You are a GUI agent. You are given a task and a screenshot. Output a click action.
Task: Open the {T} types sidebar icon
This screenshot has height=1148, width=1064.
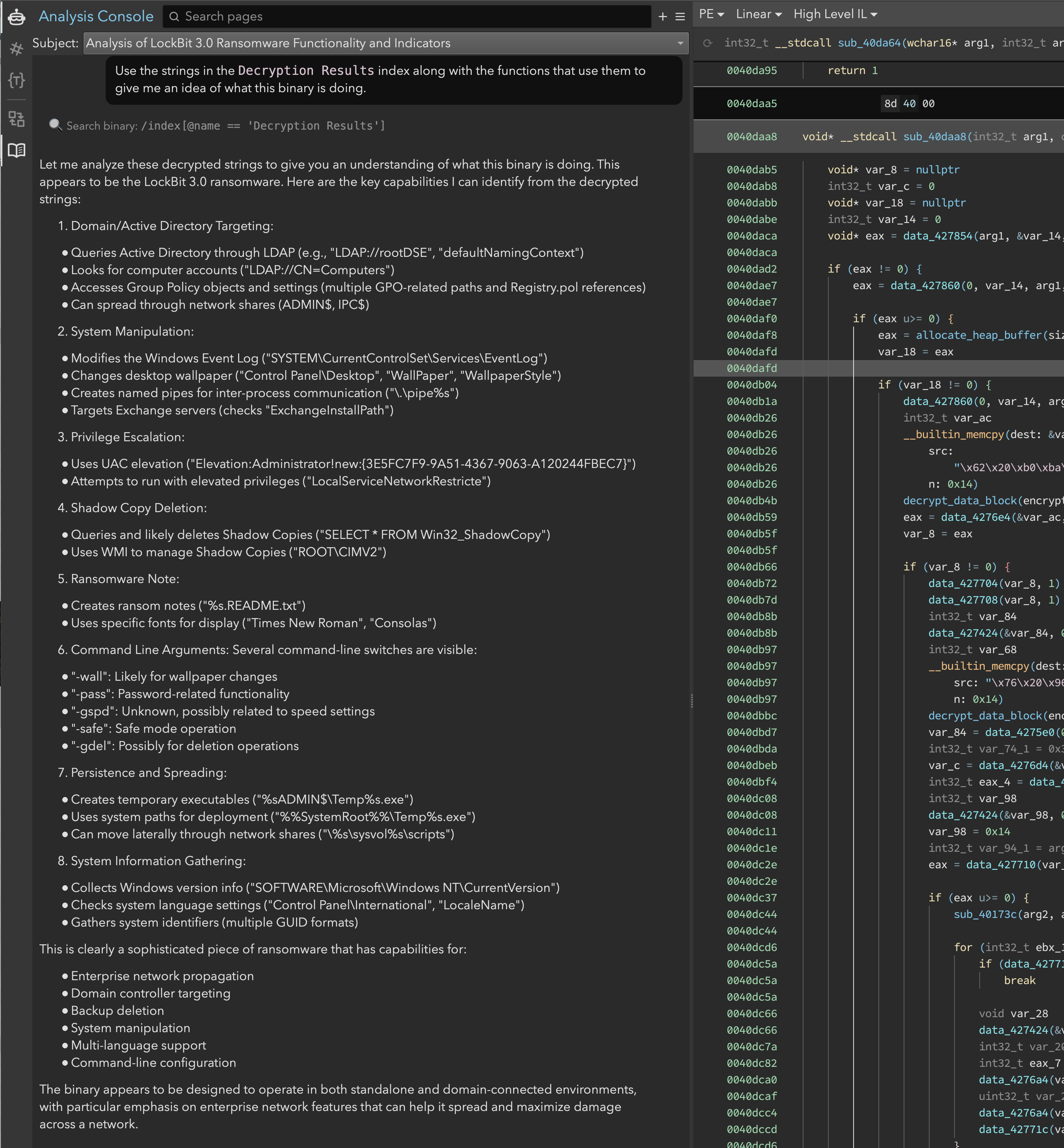point(17,80)
